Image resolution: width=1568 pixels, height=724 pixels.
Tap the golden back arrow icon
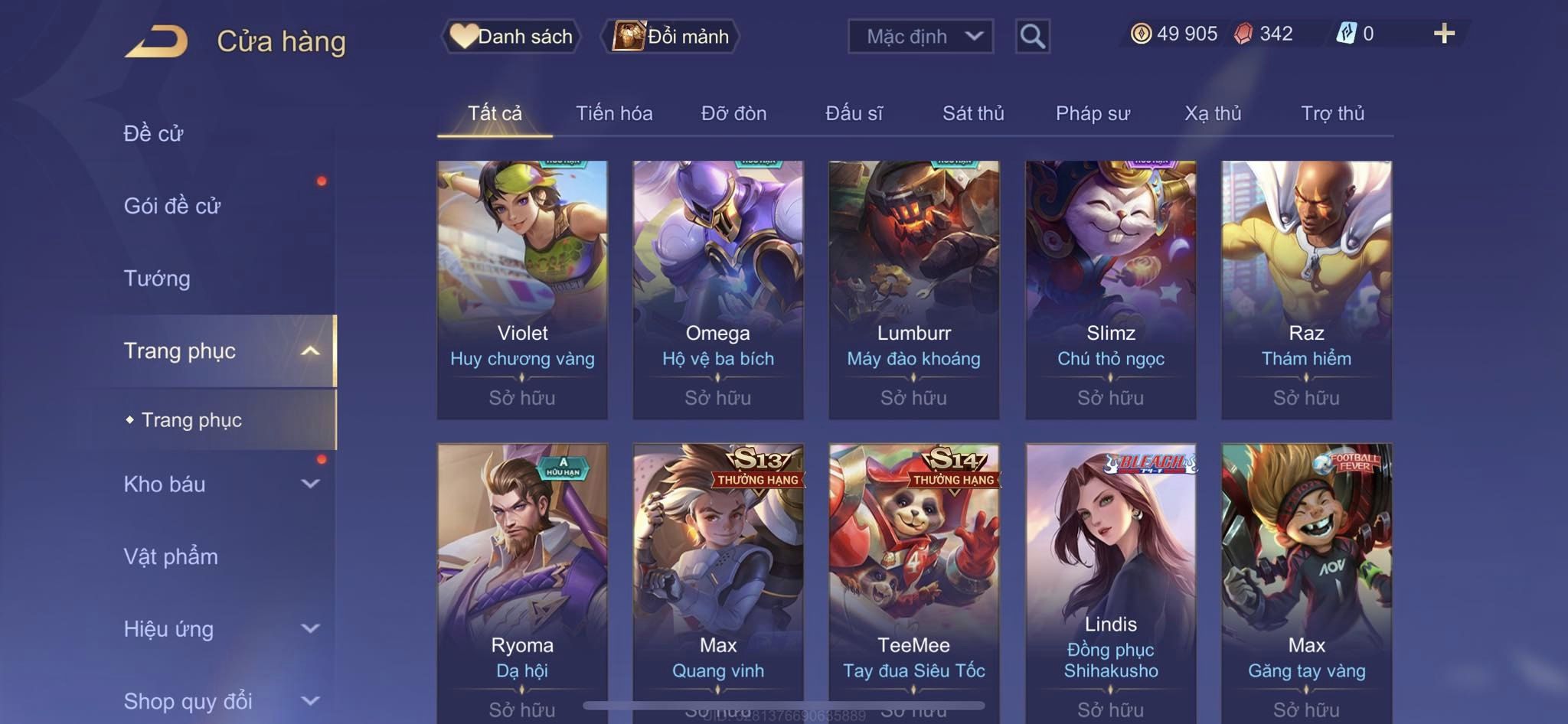coord(156,41)
